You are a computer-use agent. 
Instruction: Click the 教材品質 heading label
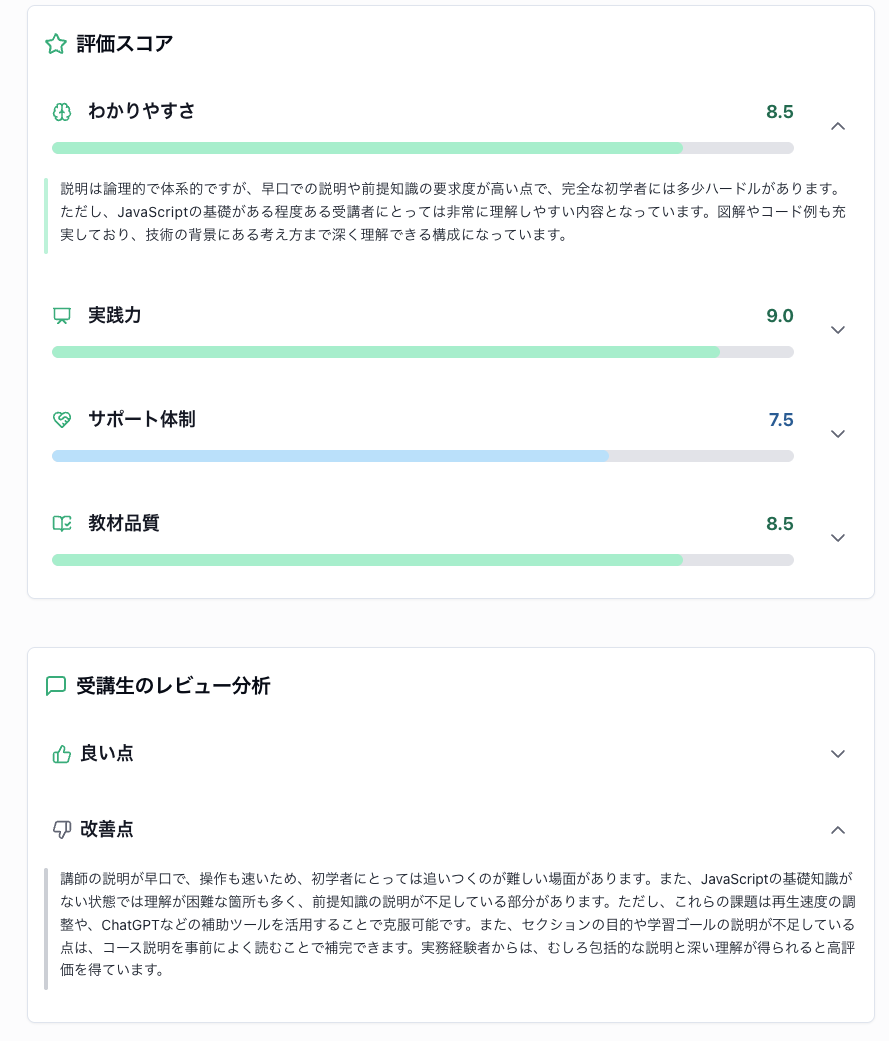pyautogui.click(x=123, y=523)
